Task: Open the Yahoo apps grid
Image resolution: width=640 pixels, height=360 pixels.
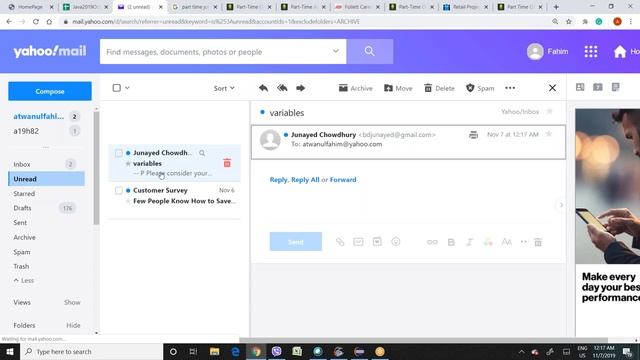Action: [591, 51]
